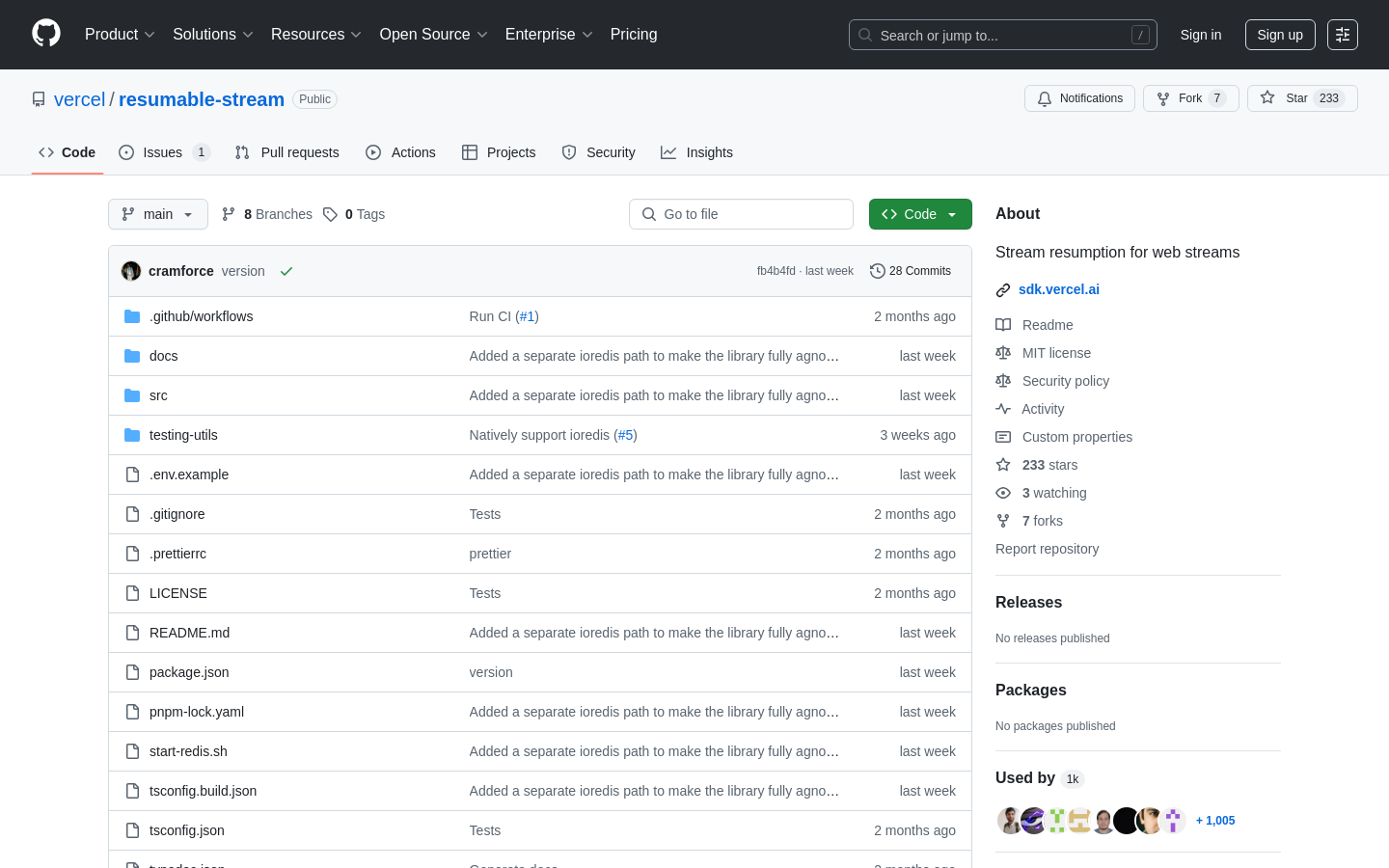This screenshot has height=868, width=1389.
Task: View 233 stars list
Action: pos(1037,465)
